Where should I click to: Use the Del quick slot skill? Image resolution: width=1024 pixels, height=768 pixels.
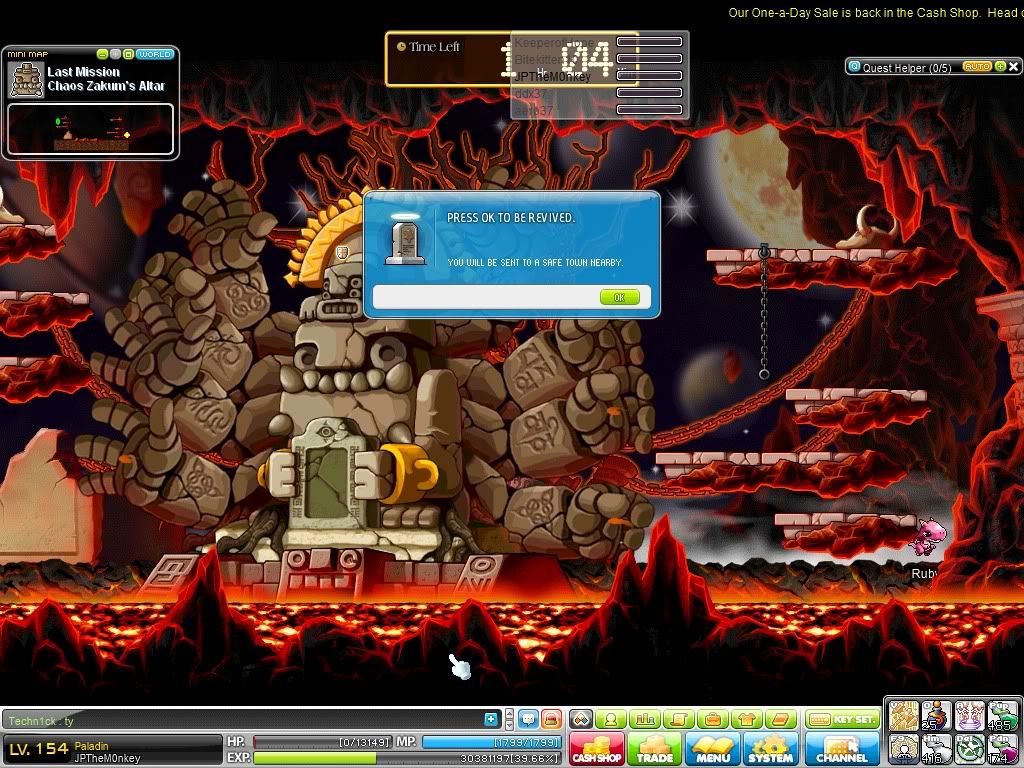point(969,749)
